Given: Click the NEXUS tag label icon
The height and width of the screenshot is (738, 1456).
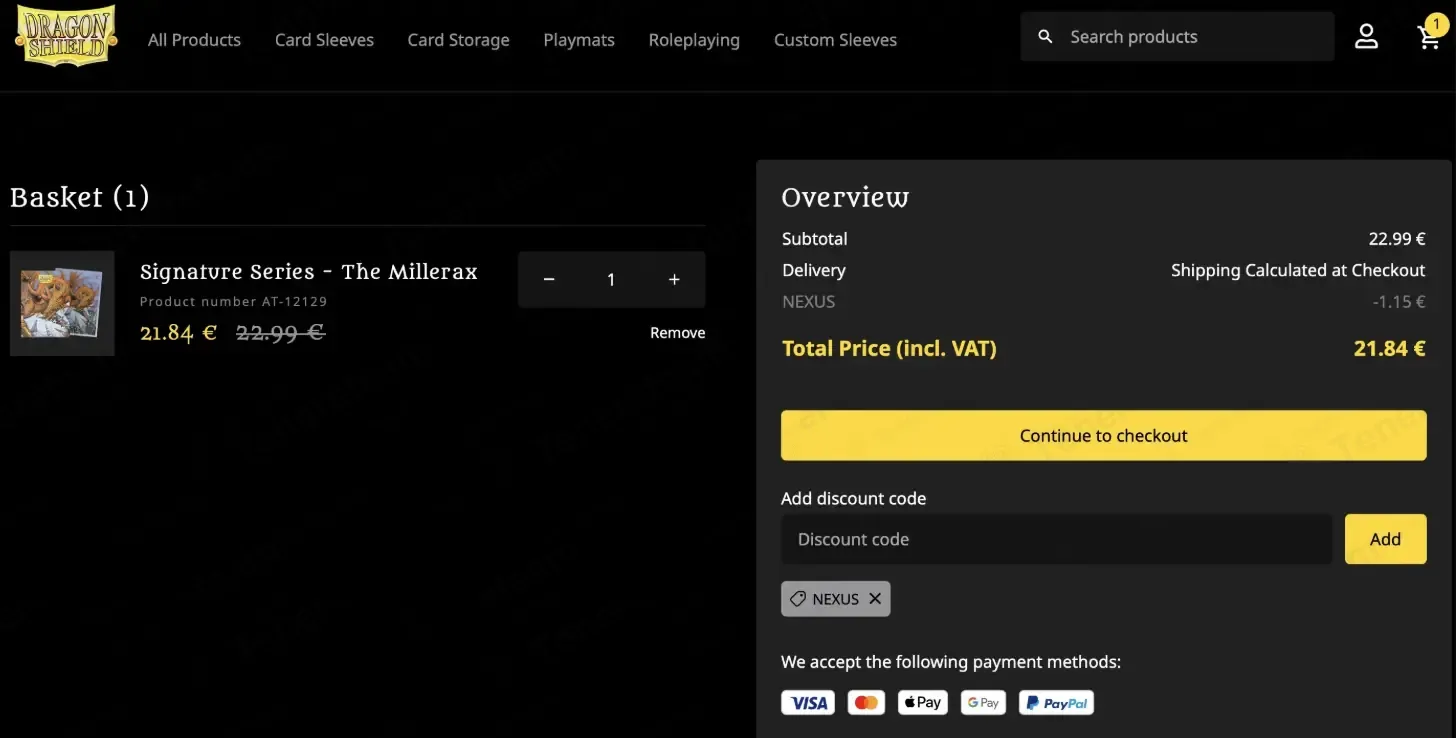Looking at the screenshot, I should (798, 599).
